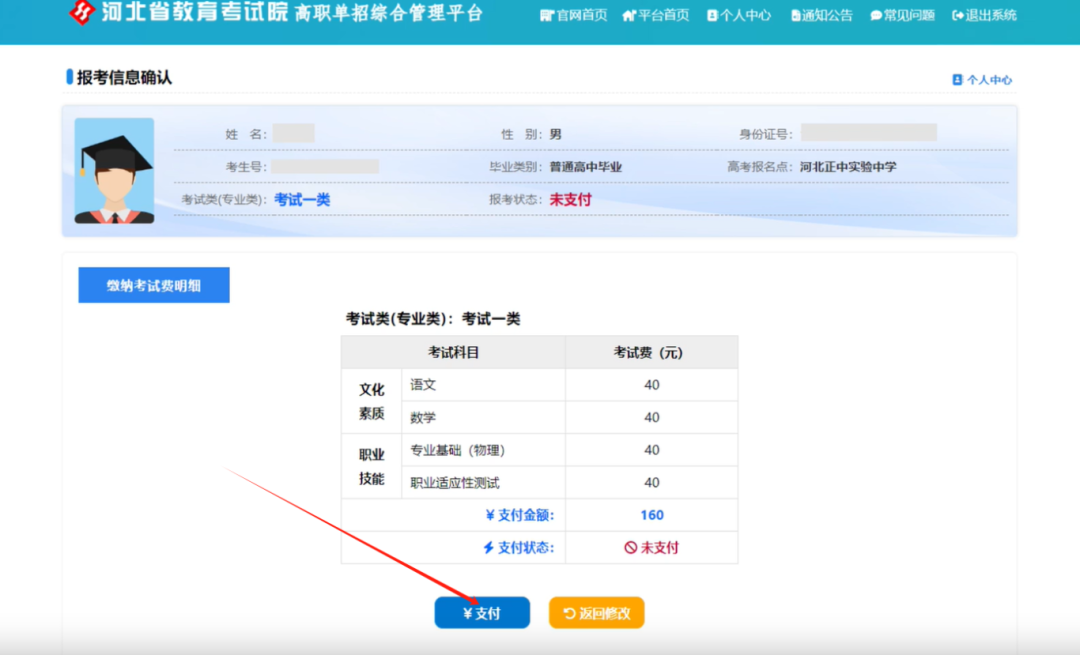Open 个人中心 link at top right
This screenshot has width=1080, height=655.
[x=983, y=77]
